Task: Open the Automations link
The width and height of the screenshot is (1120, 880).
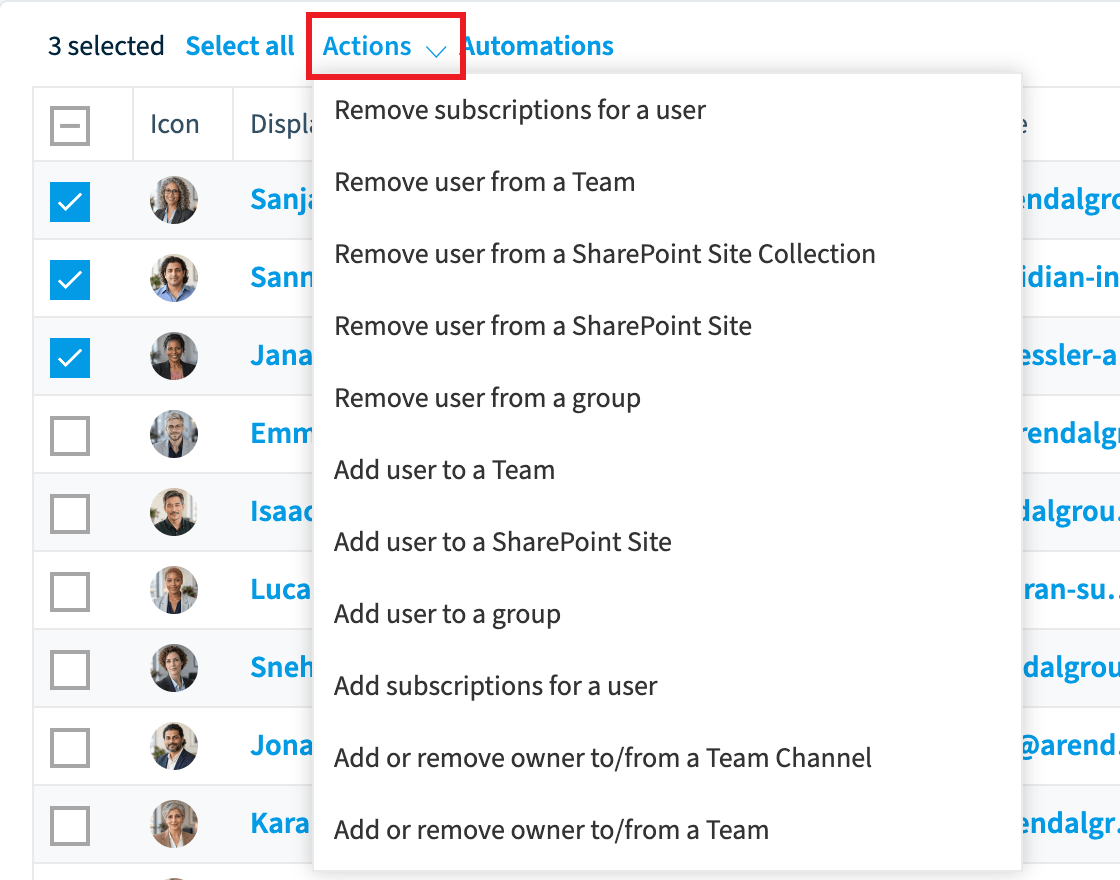Action: click(x=539, y=46)
